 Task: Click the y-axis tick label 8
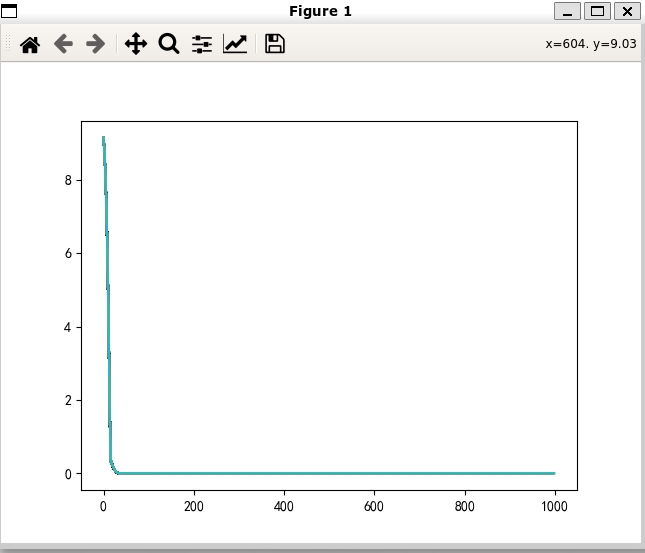click(x=68, y=180)
